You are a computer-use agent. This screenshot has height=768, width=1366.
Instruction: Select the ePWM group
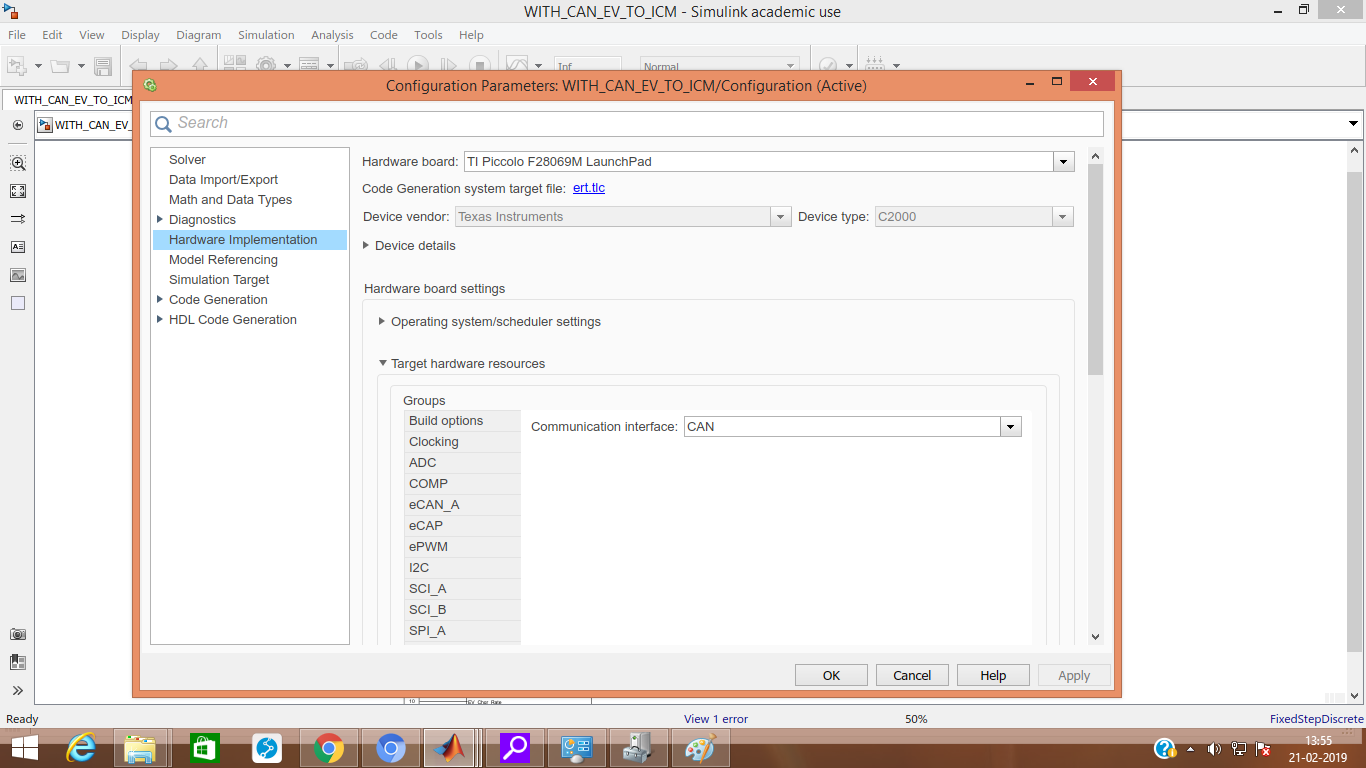pos(462,547)
